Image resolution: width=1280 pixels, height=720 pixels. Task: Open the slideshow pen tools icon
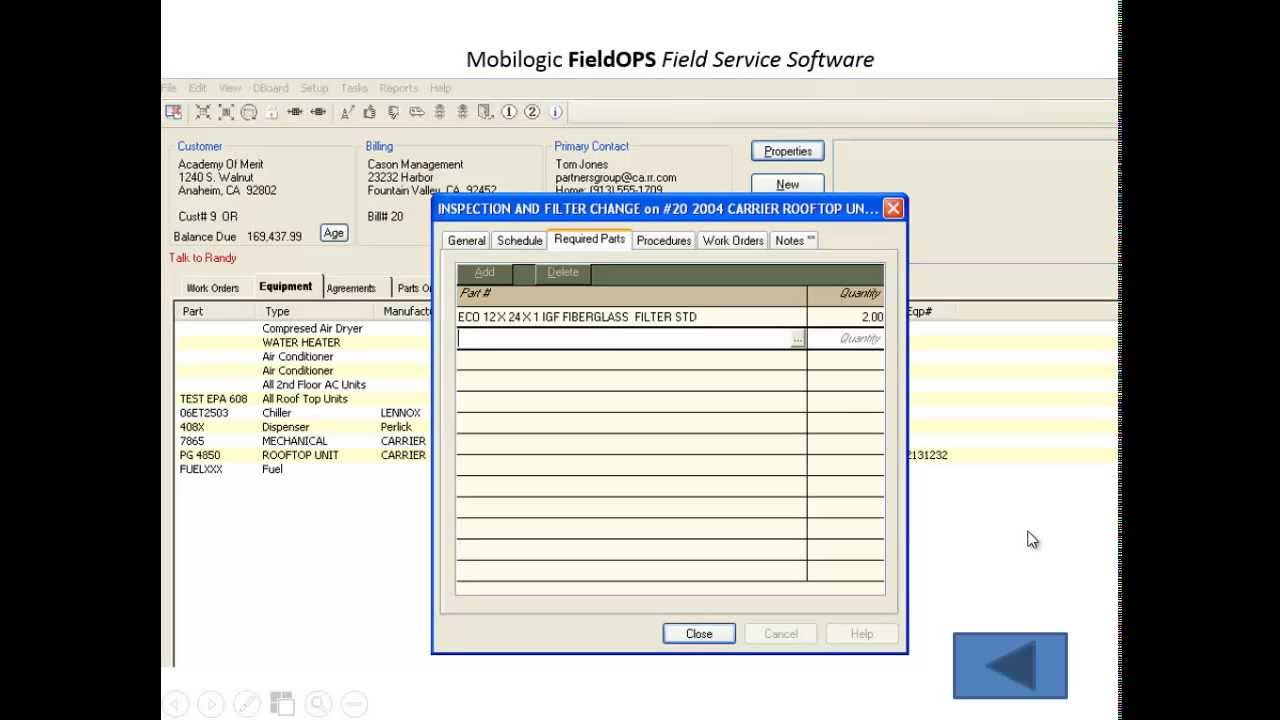click(247, 703)
